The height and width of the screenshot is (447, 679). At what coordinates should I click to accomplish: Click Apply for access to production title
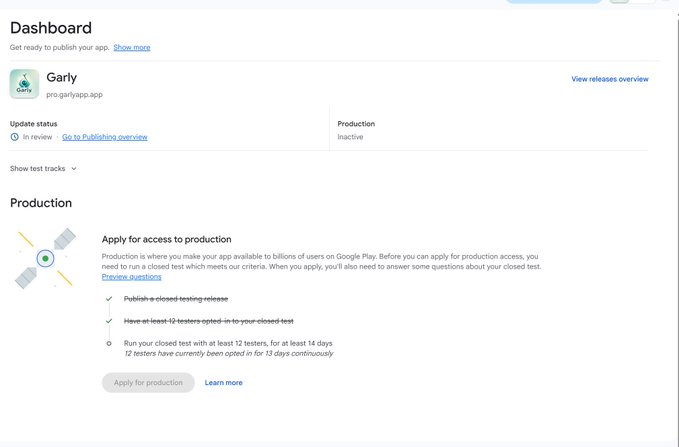167,239
